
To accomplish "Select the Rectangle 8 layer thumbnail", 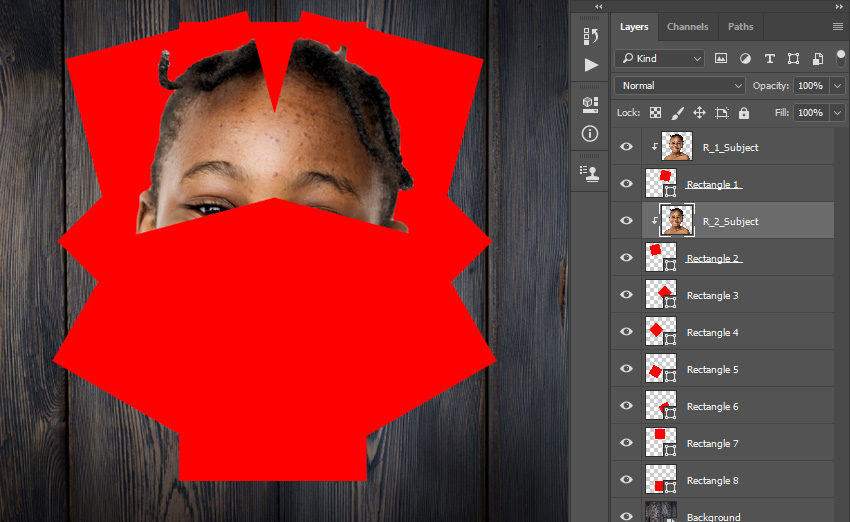I will point(661,479).
